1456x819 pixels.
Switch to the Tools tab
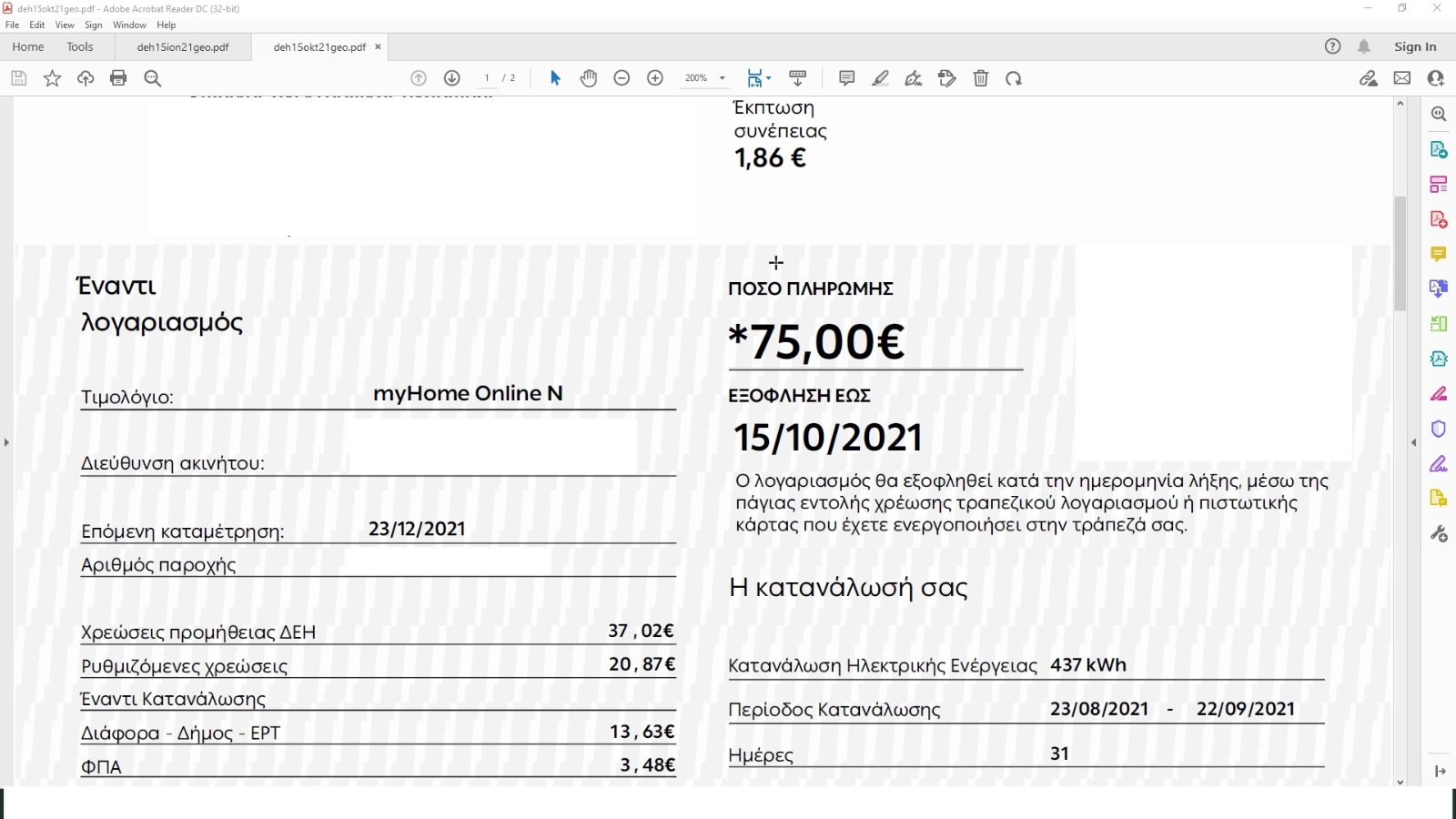coord(80,46)
